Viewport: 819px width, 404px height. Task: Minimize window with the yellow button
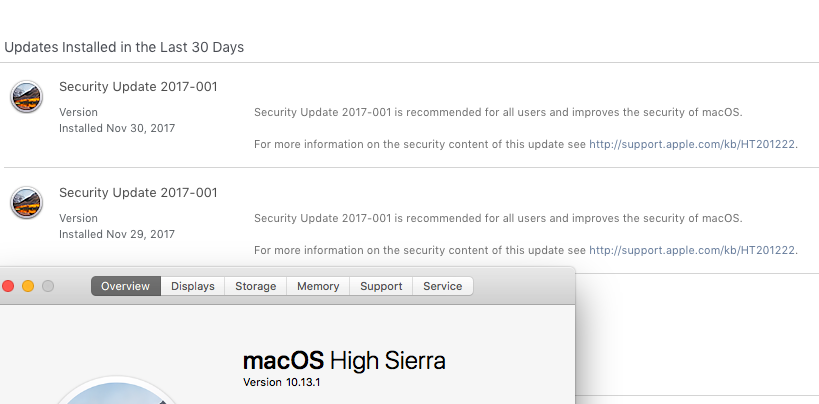[x=28, y=286]
